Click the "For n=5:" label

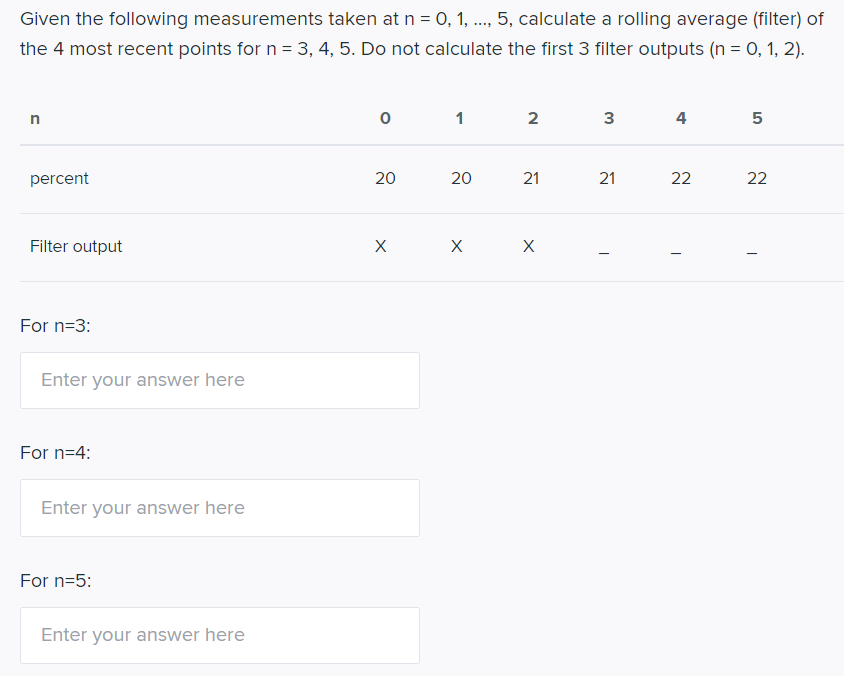pos(55,581)
